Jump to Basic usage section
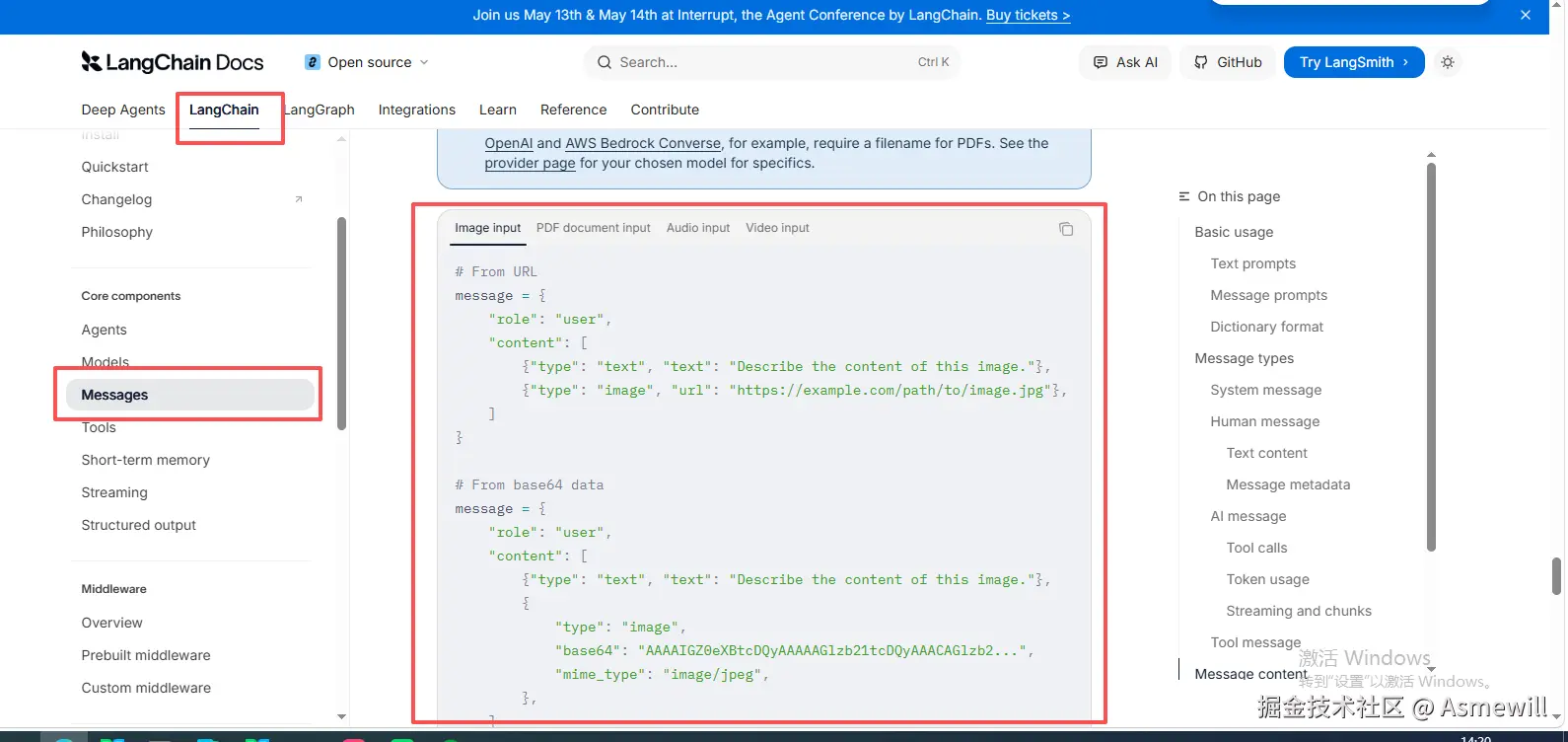Image resolution: width=1568 pixels, height=742 pixels. tap(1234, 232)
